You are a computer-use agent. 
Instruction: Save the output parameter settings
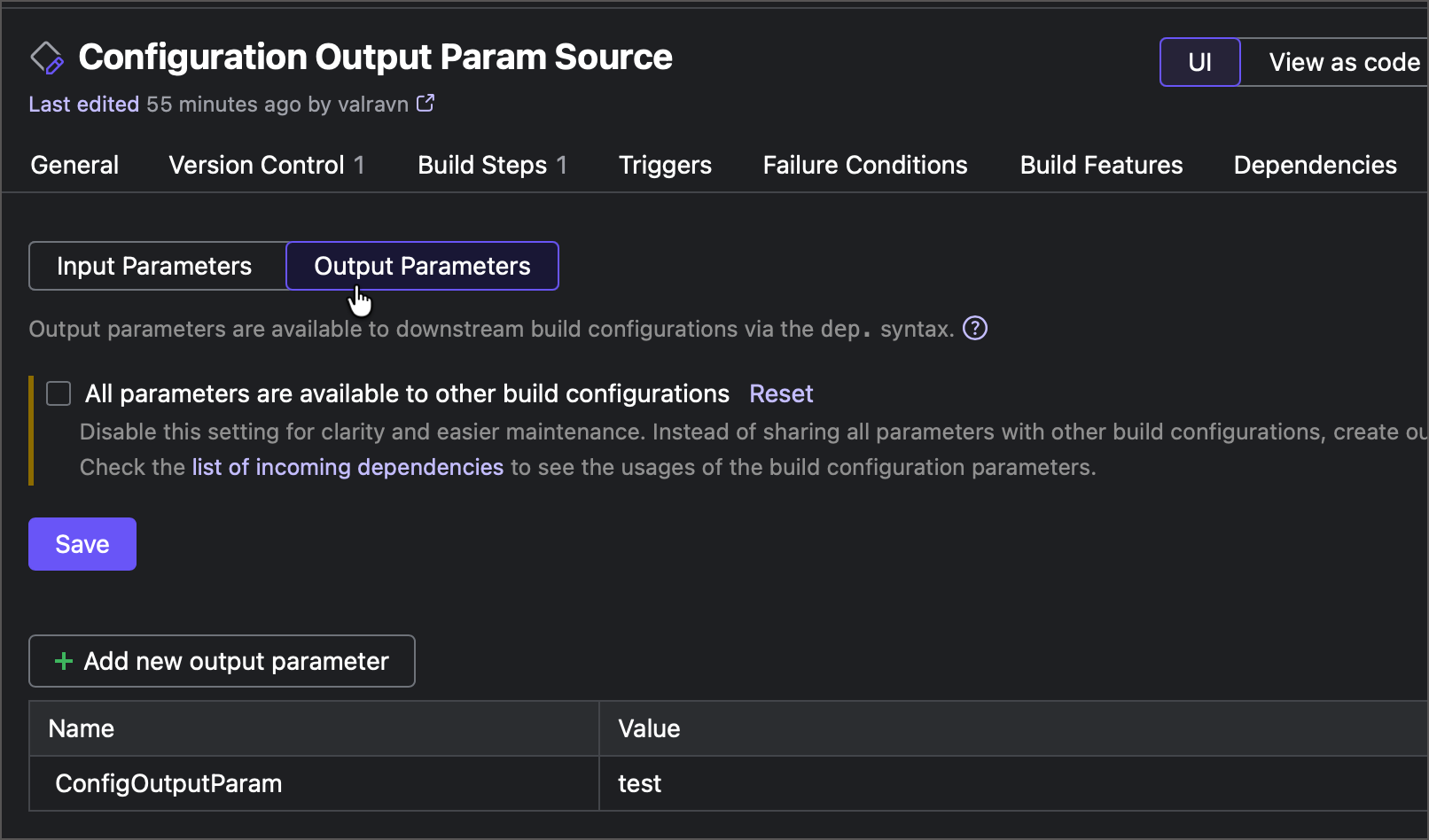[82, 544]
